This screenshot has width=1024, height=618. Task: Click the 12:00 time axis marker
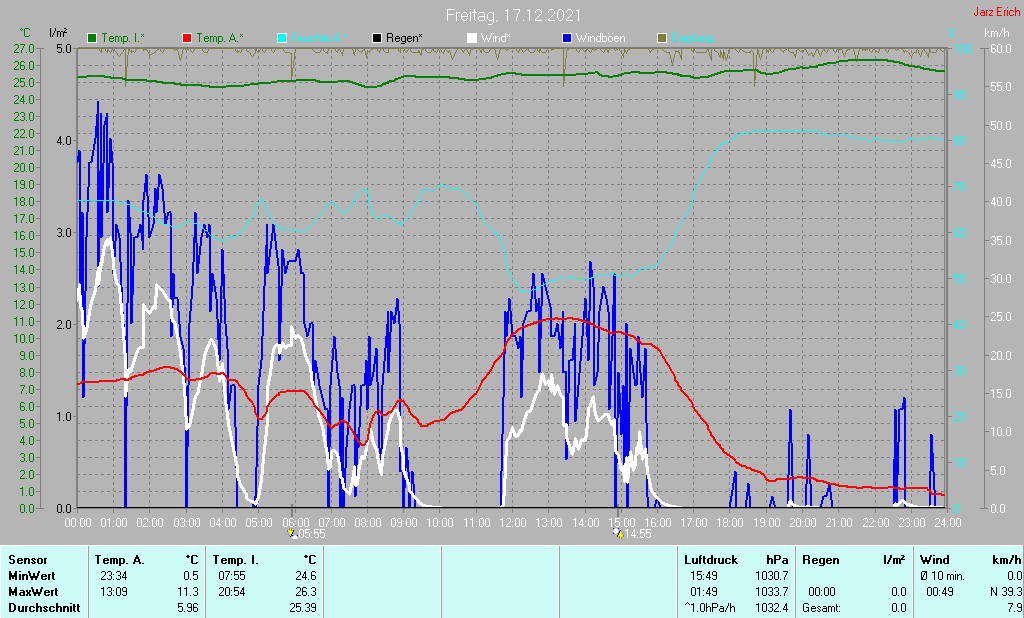click(x=513, y=523)
